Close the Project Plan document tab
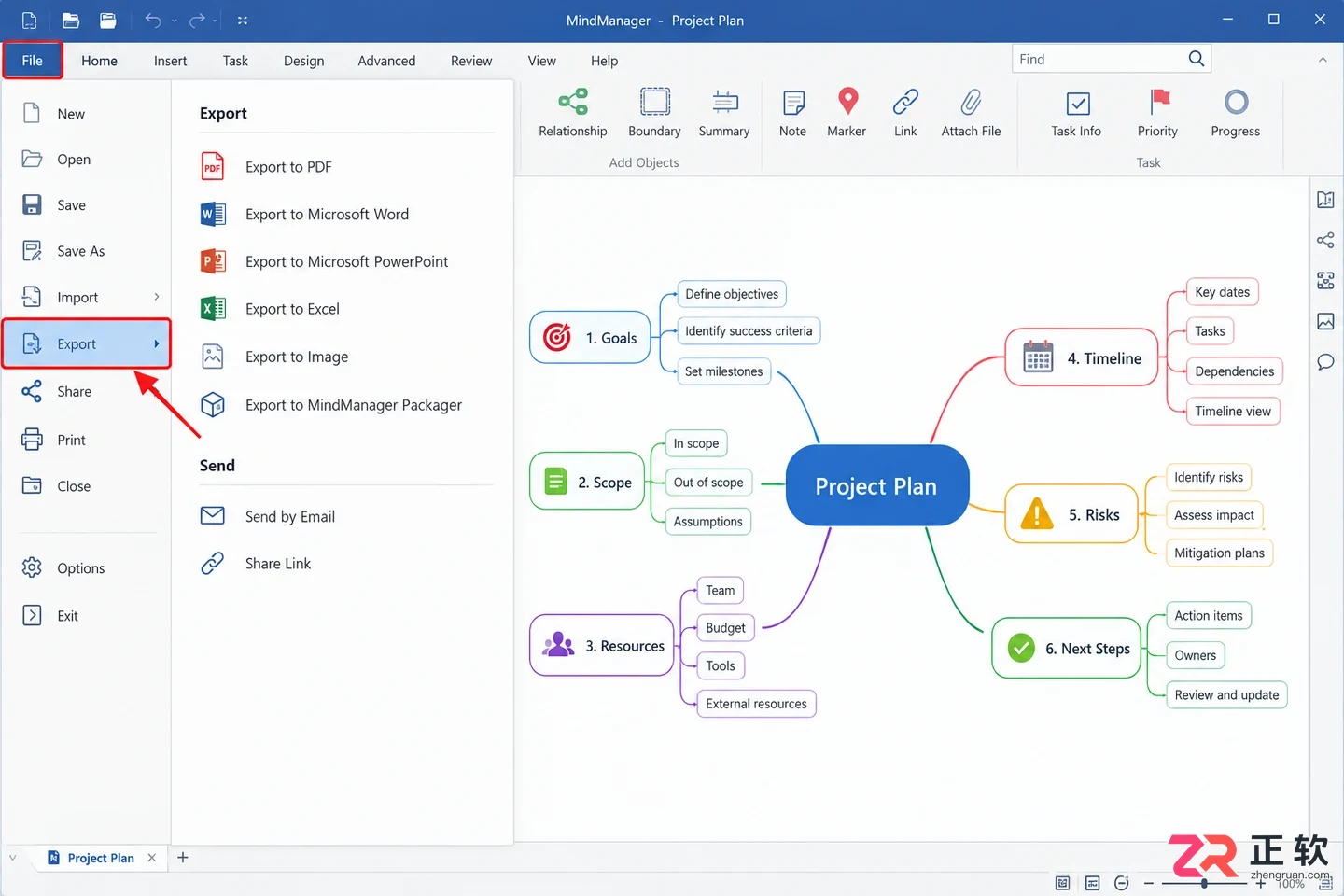 tap(151, 858)
